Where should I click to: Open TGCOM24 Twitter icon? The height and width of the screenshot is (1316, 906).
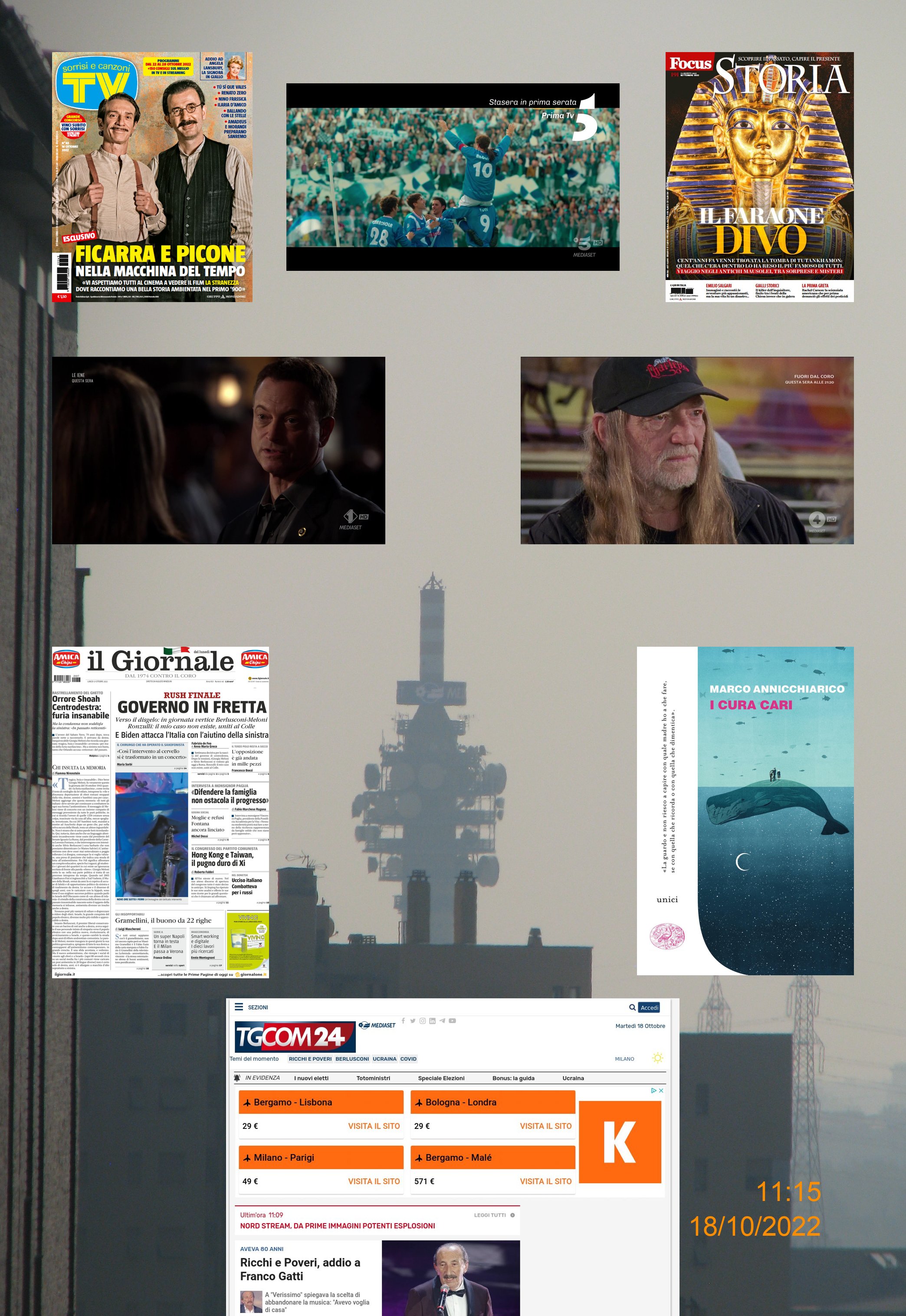(413, 1021)
